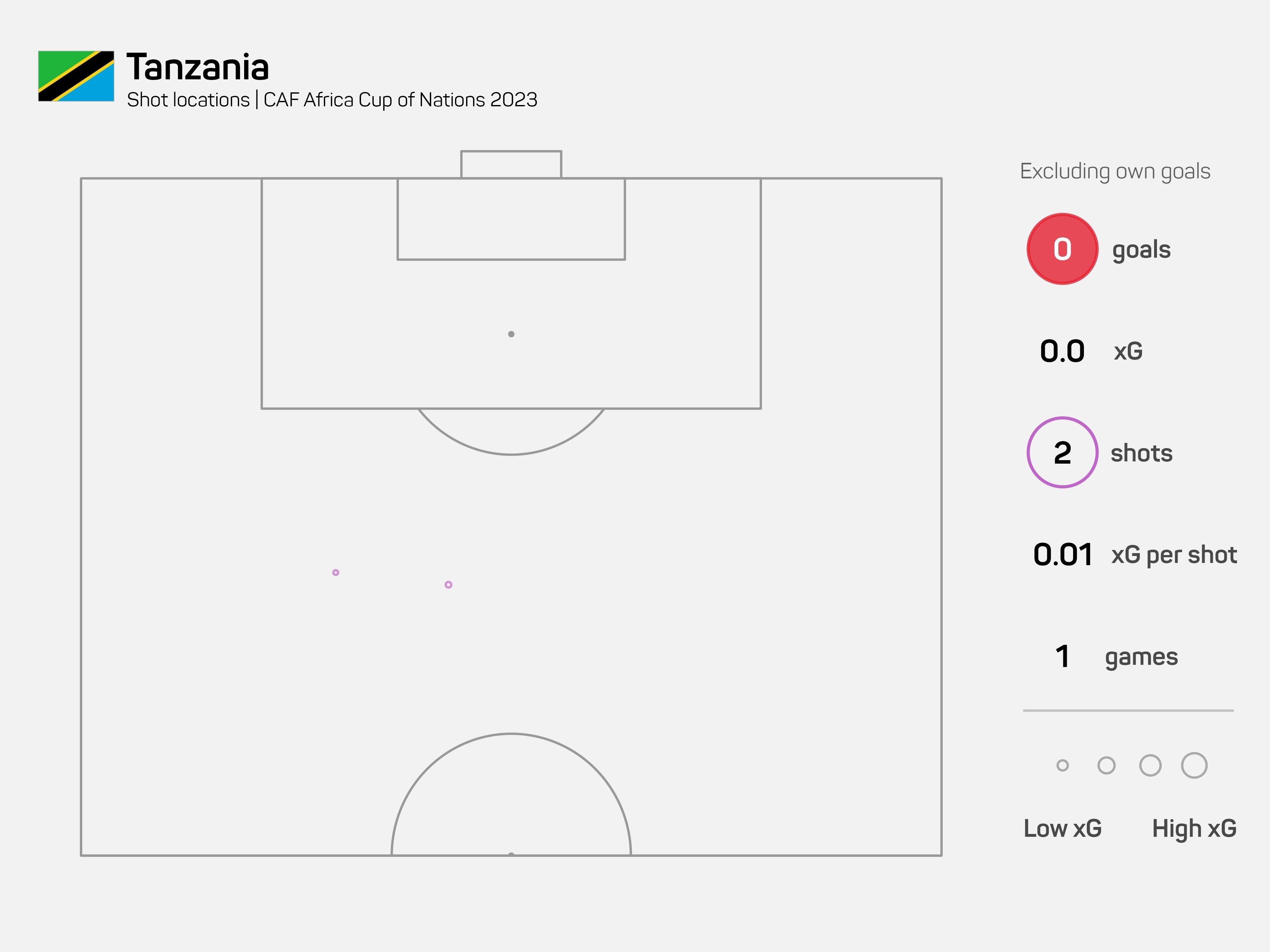Click the second-smallest xG legend circle

click(1106, 765)
